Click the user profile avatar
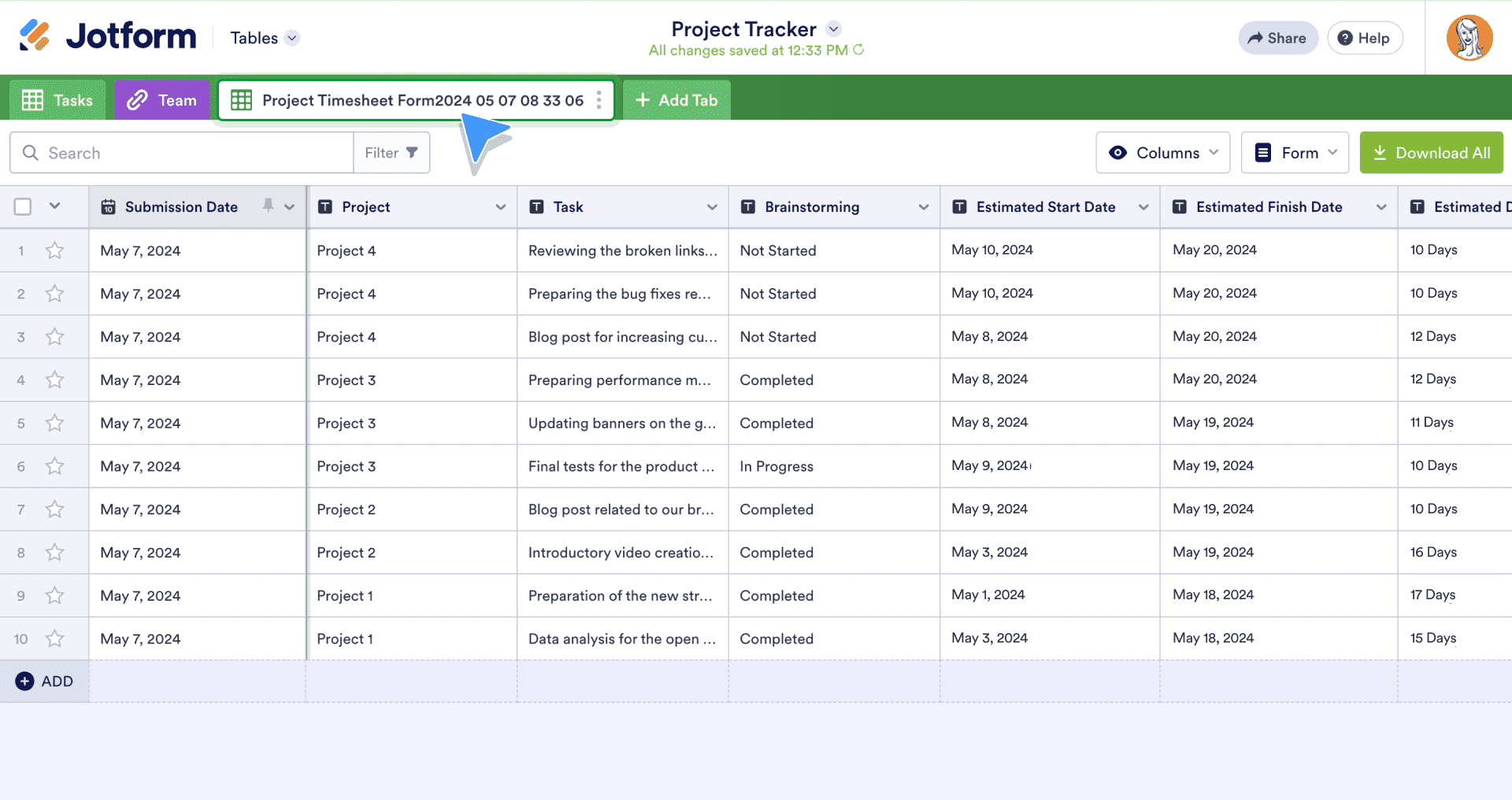 tap(1469, 38)
